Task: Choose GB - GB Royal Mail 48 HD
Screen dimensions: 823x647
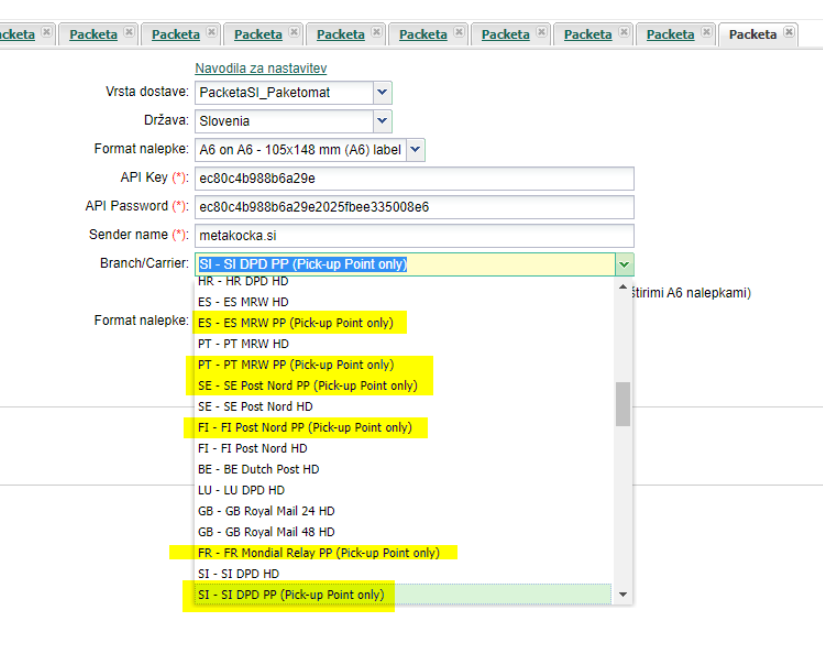Action: pos(403,532)
